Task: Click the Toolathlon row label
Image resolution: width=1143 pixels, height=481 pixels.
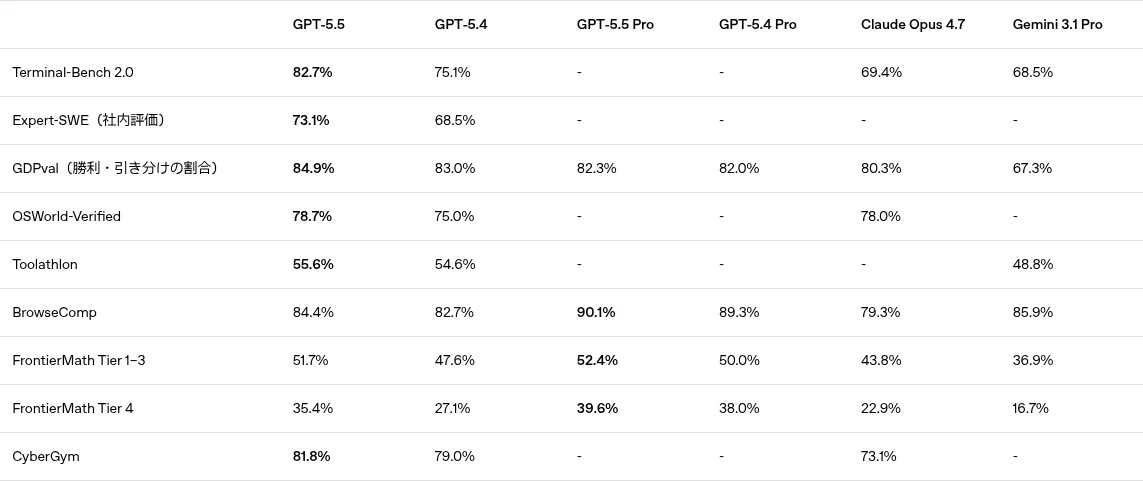Action: pos(44,265)
